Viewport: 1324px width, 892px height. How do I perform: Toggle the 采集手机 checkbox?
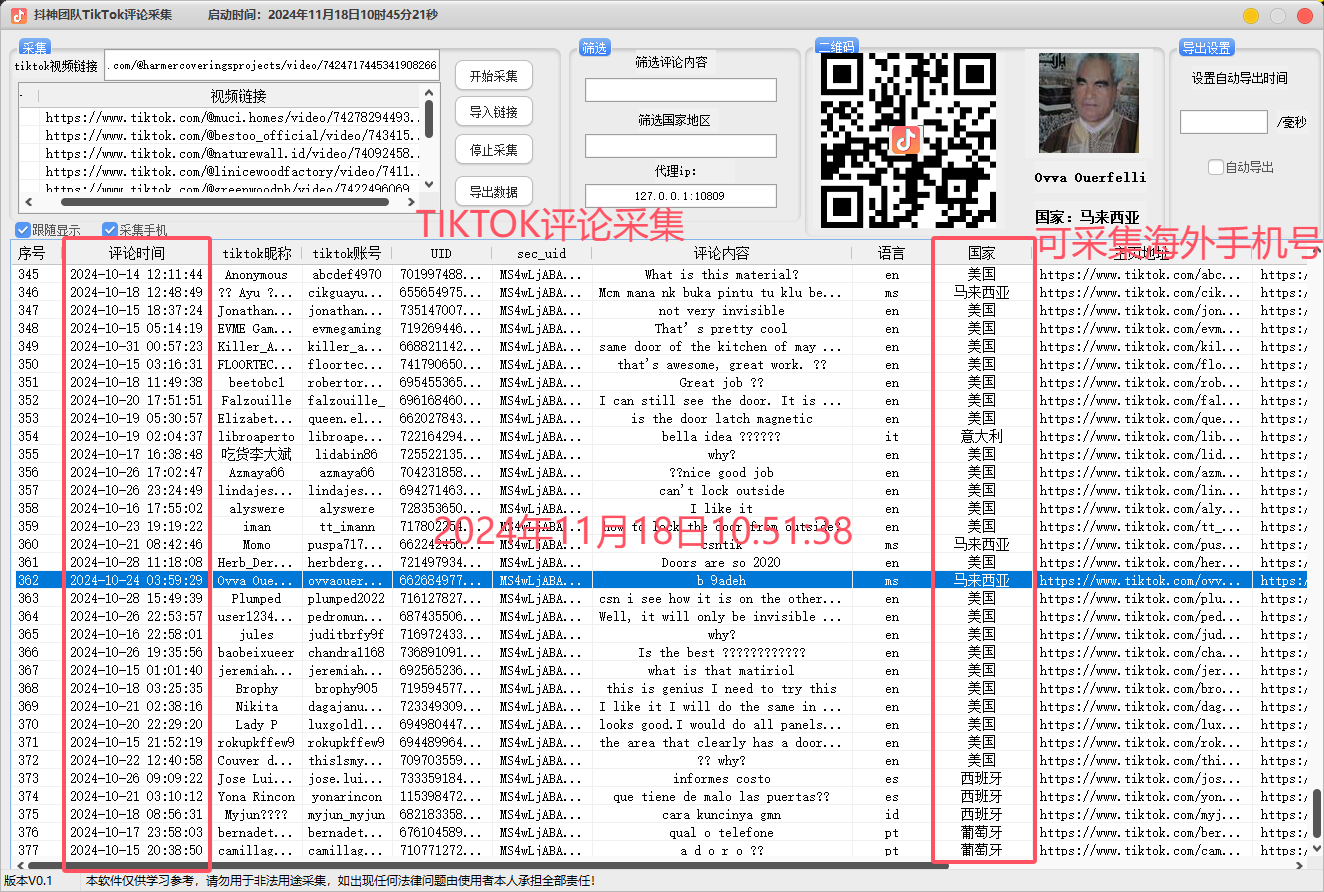click(x=109, y=230)
